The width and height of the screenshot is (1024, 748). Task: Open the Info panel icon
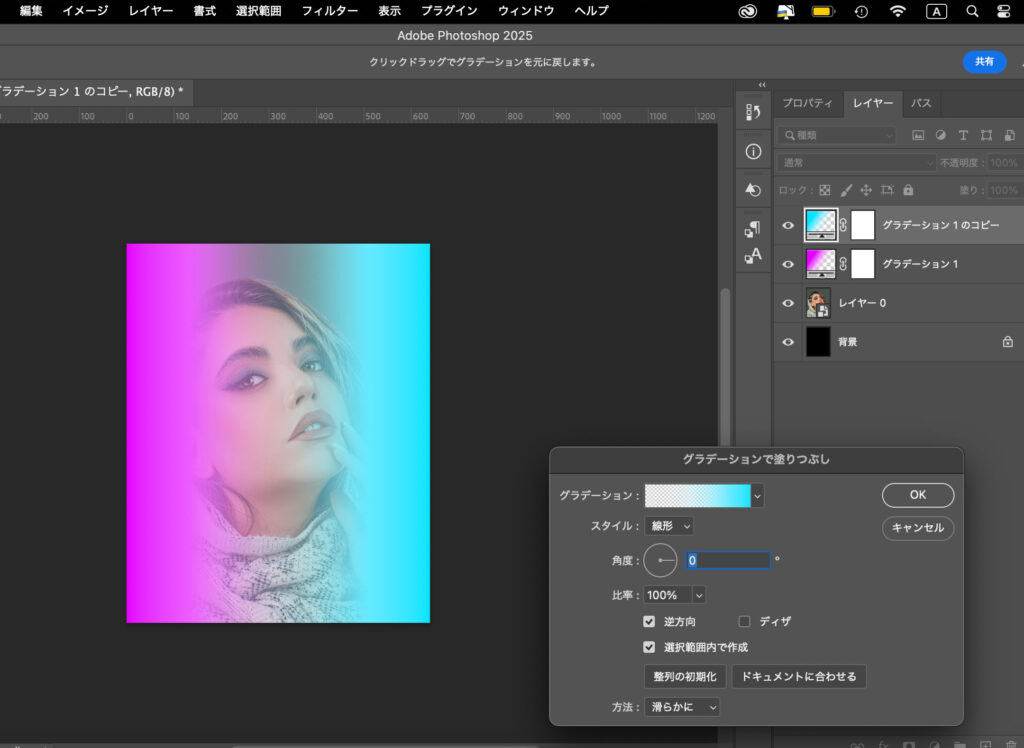tap(753, 152)
